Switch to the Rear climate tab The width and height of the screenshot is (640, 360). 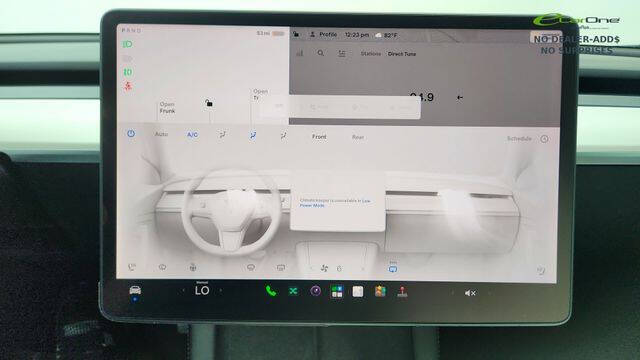358,137
